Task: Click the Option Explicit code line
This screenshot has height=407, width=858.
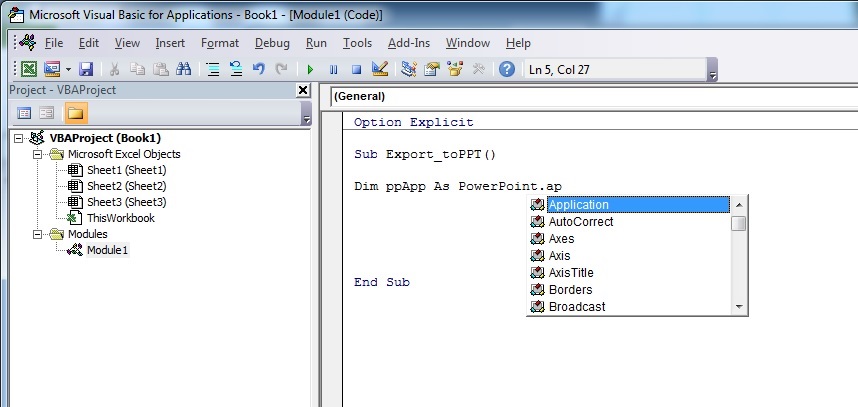Action: click(x=414, y=122)
